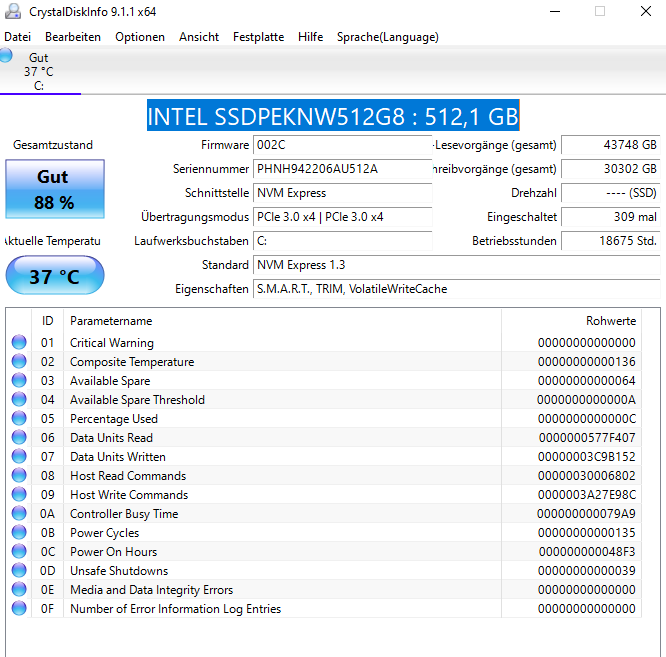Click status orb for Media and Data Integrity Errors

[19, 589]
